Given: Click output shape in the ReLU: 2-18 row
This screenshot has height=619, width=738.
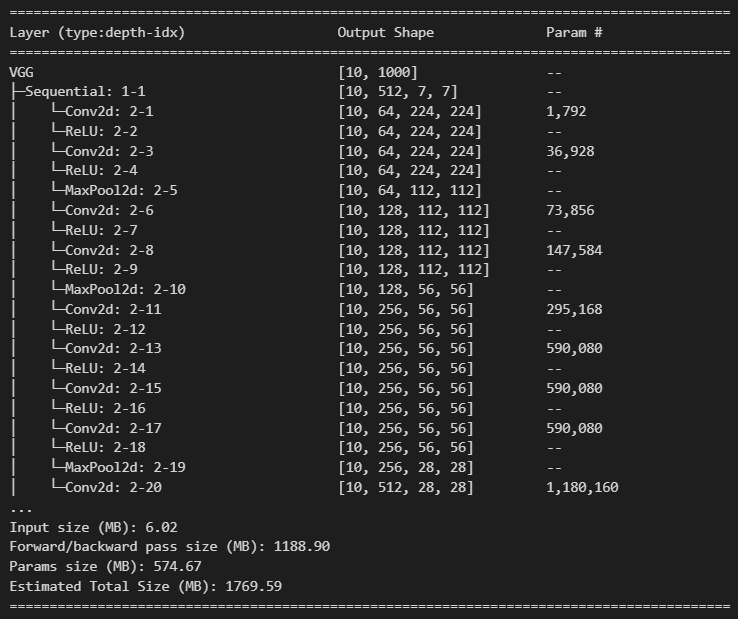Looking at the screenshot, I should (x=406, y=447).
